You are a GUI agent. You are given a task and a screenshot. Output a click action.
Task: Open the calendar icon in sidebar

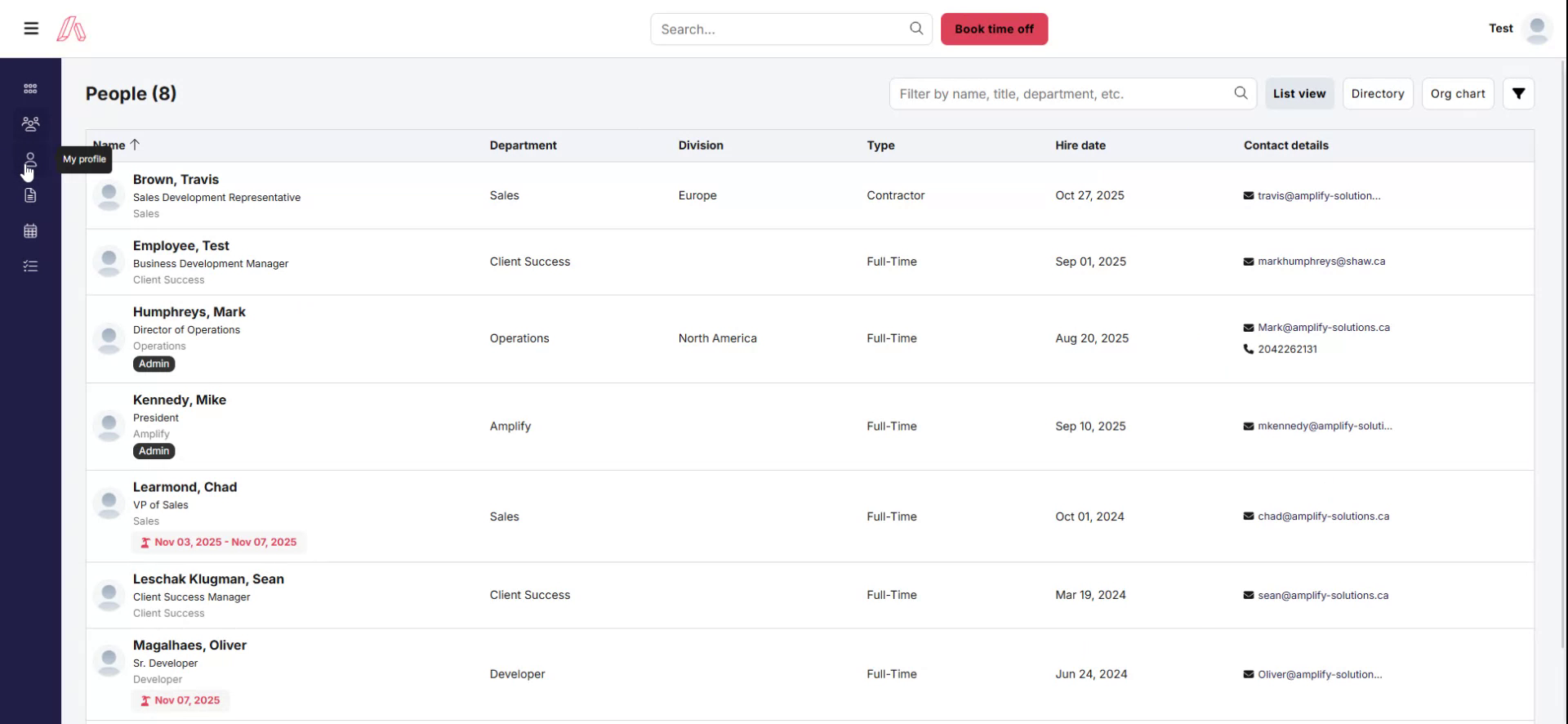click(30, 231)
